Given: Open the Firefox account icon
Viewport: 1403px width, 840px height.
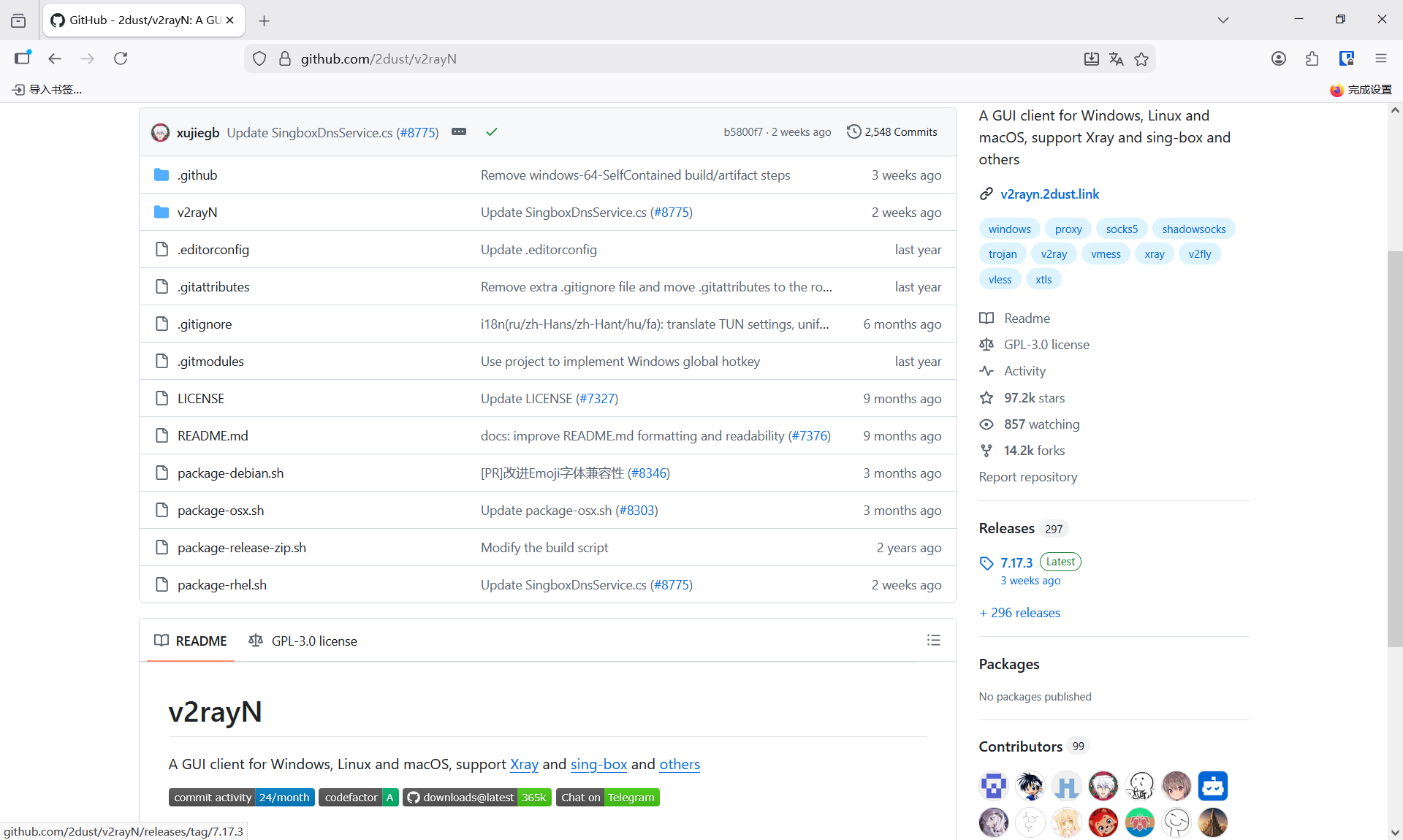Looking at the screenshot, I should click(x=1278, y=58).
